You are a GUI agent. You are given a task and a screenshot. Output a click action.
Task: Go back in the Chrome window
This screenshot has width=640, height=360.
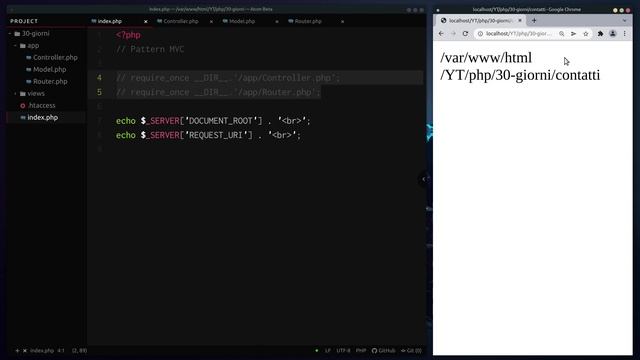pyautogui.click(x=441, y=34)
